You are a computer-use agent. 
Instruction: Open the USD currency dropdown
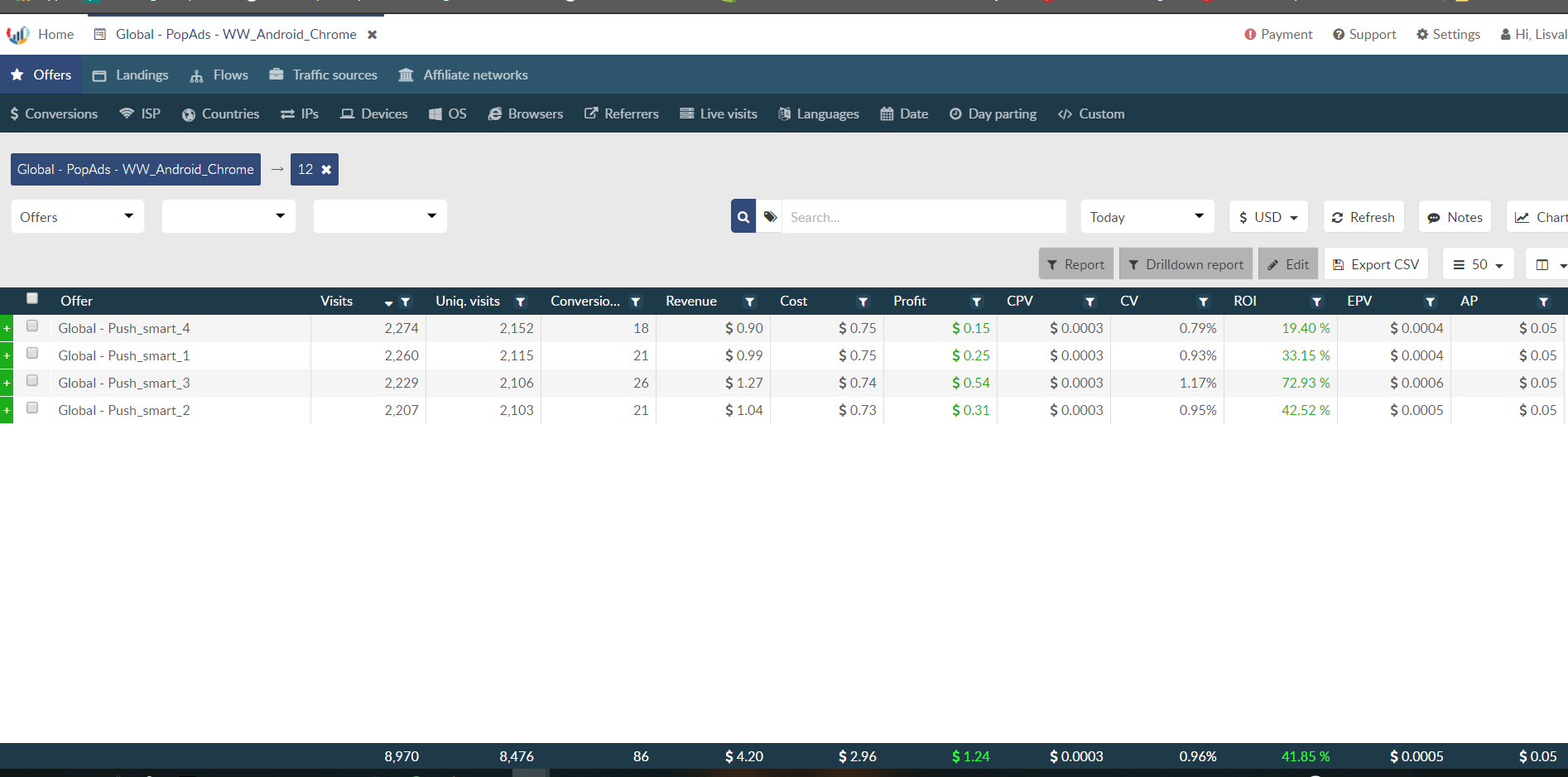point(1268,217)
